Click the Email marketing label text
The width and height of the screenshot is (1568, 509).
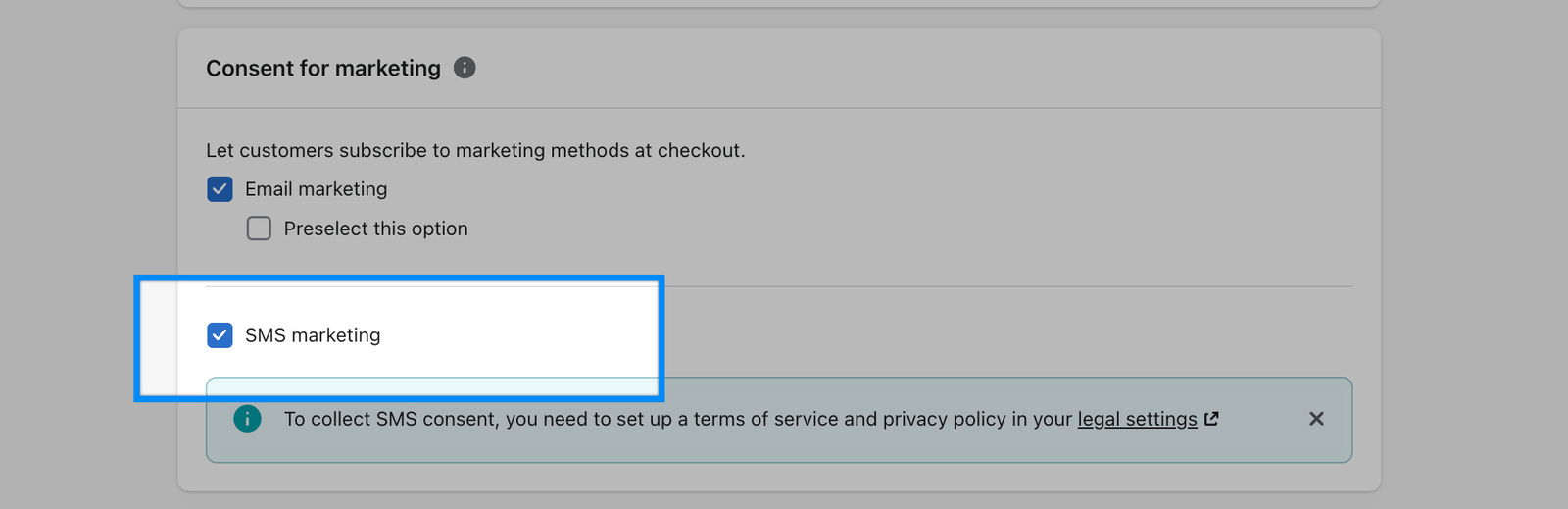pos(316,189)
